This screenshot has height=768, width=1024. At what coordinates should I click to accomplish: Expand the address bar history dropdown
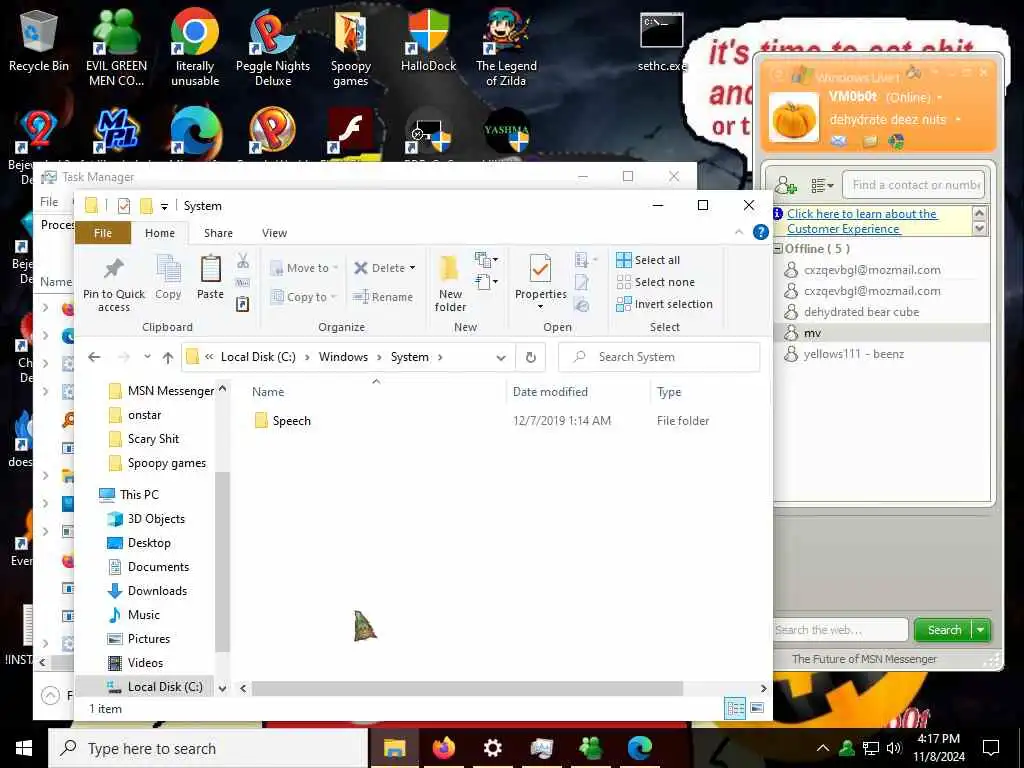tap(501, 357)
